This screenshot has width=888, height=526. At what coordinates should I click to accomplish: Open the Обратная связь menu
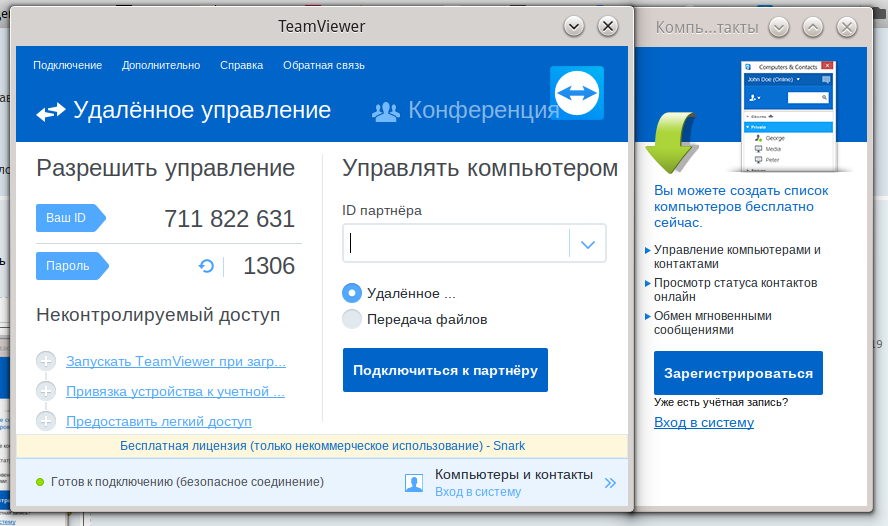(x=324, y=65)
